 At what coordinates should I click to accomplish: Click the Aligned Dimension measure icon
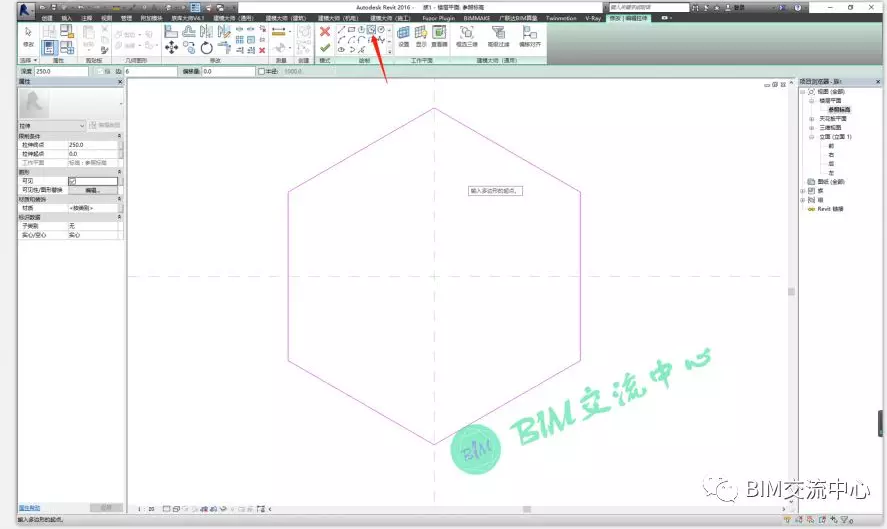[278, 32]
